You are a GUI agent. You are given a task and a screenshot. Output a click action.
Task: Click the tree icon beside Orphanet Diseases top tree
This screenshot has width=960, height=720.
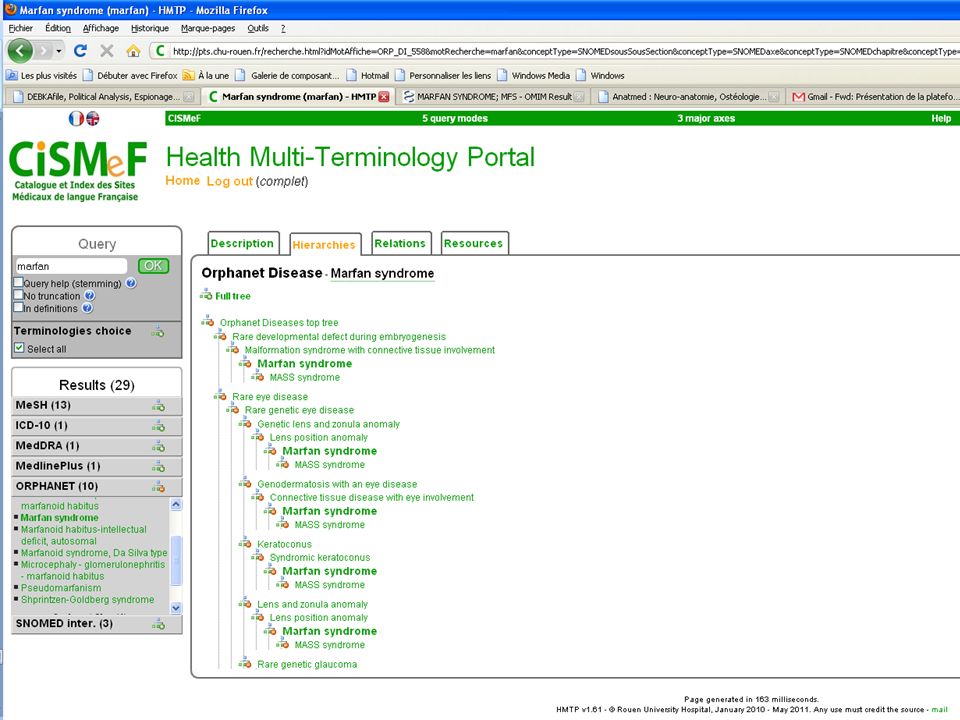pyautogui.click(x=208, y=321)
